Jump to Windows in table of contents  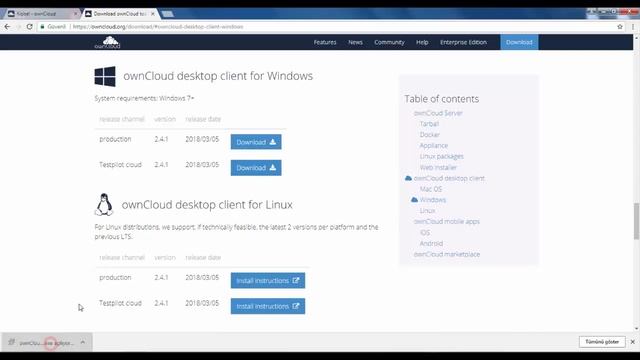(433, 200)
